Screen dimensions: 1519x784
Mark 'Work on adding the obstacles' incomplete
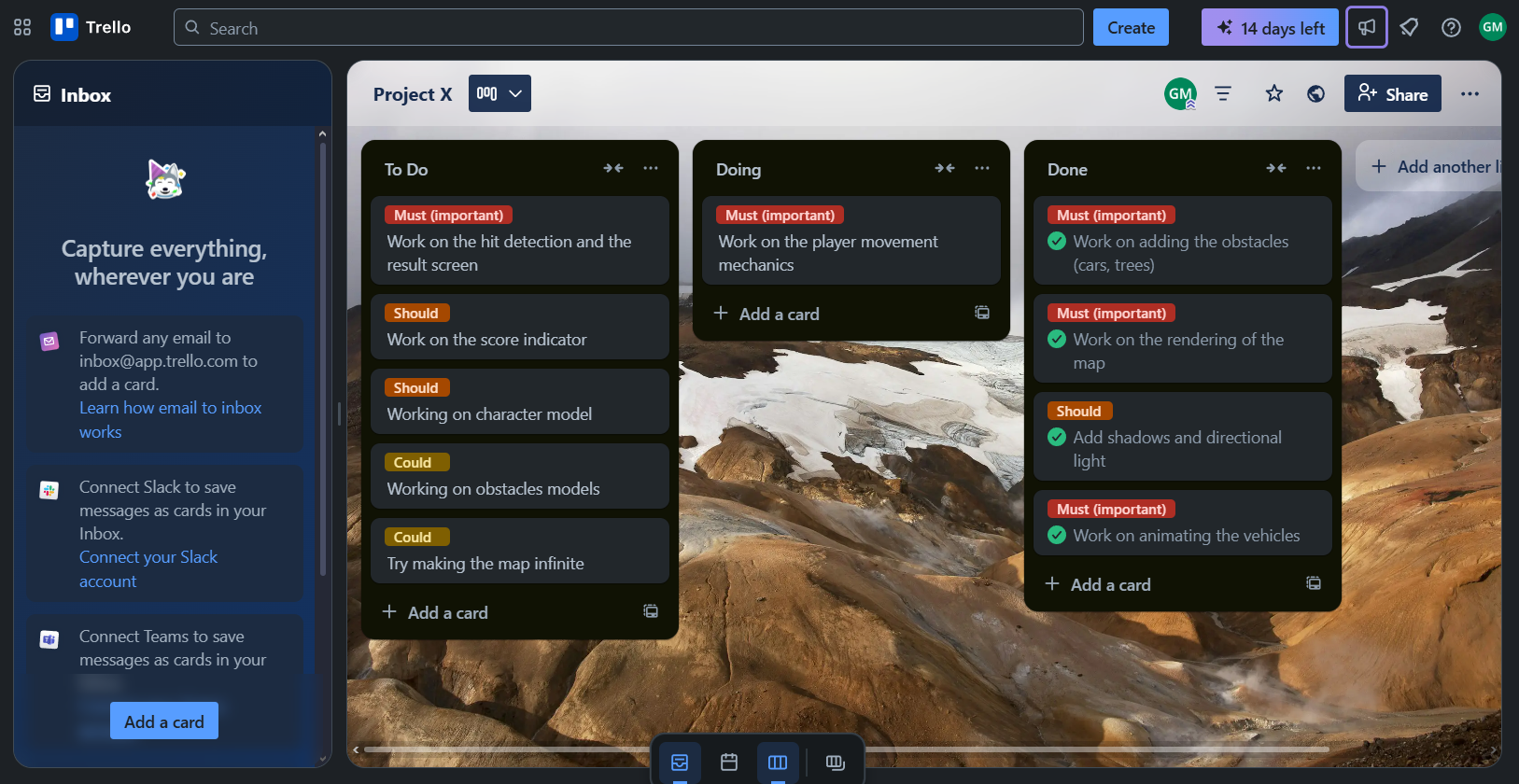(1057, 242)
